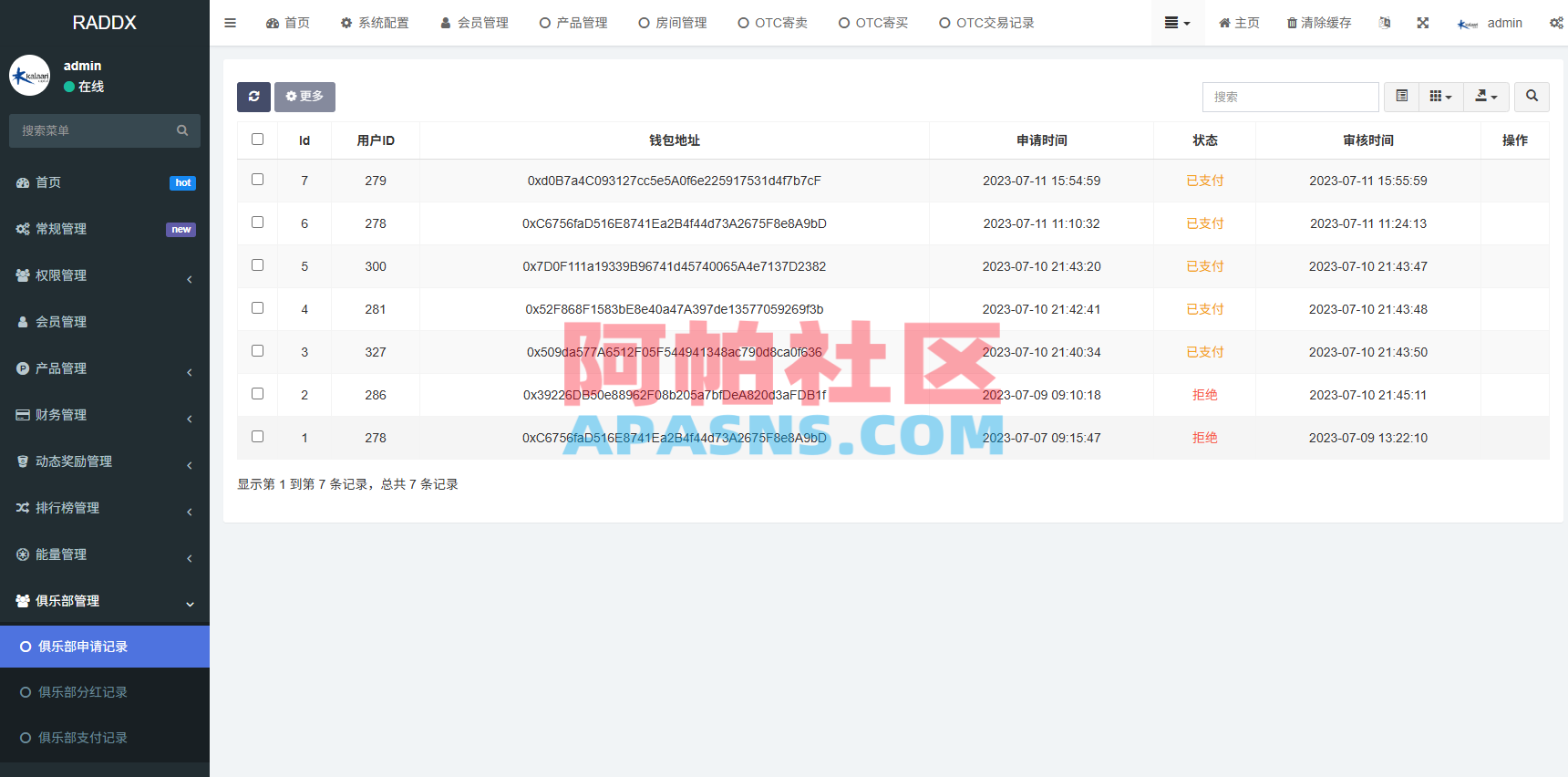1568x777 pixels.
Task: Expand 动态奖励管理 in the sidebar
Action: click(x=105, y=461)
